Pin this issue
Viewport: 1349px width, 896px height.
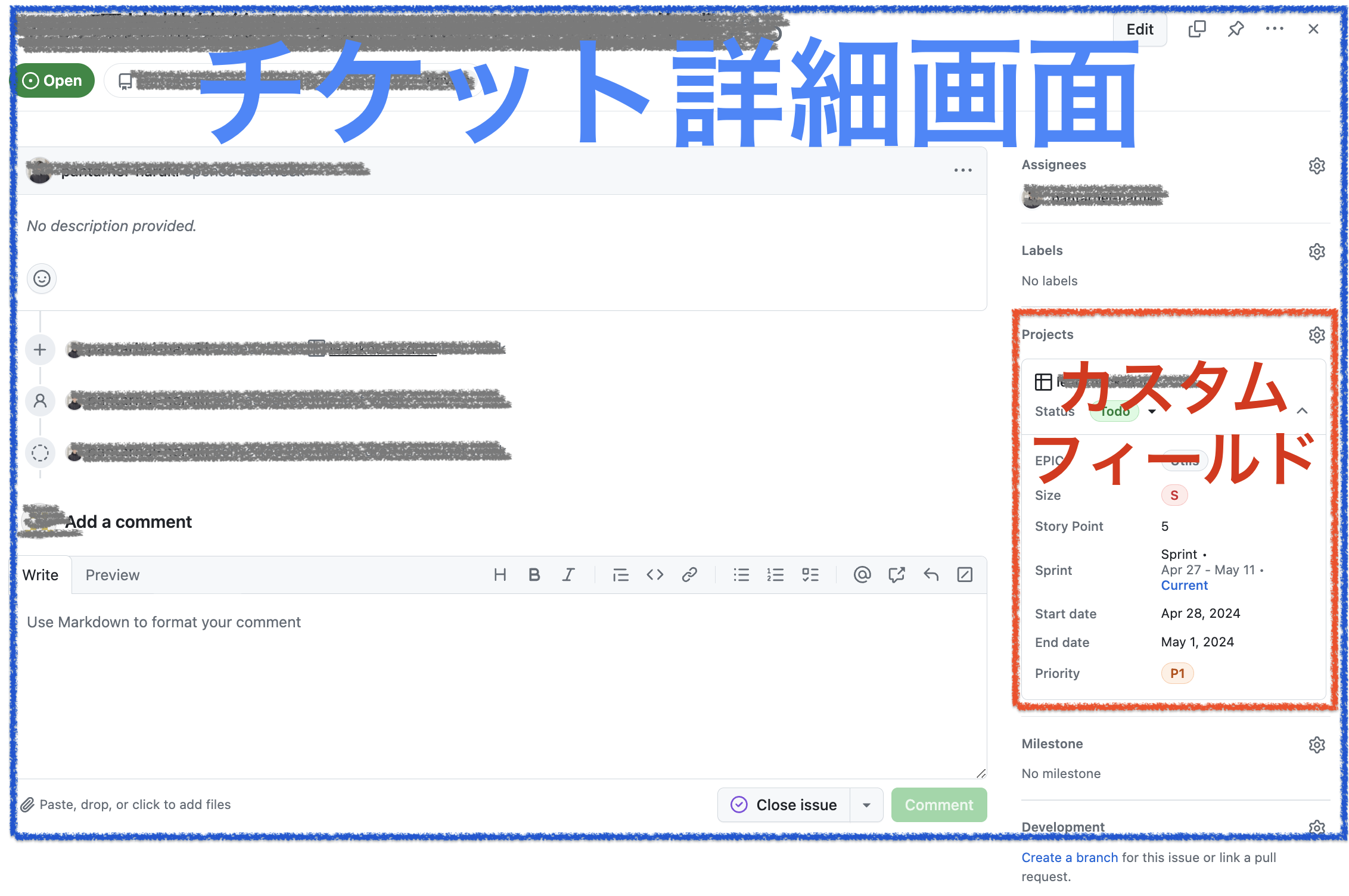point(1236,29)
